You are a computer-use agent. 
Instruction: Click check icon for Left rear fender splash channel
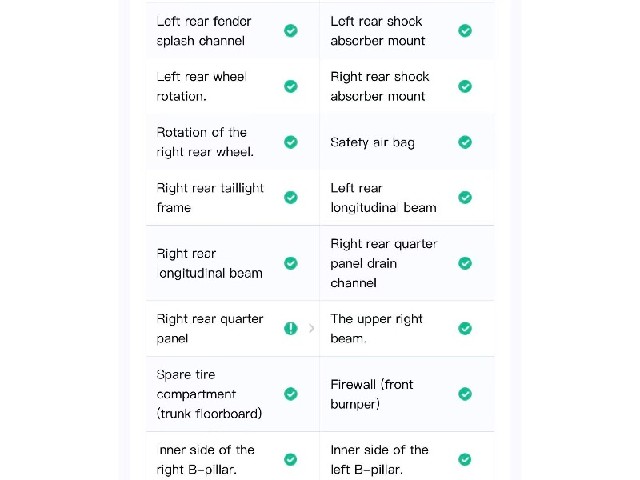click(291, 31)
